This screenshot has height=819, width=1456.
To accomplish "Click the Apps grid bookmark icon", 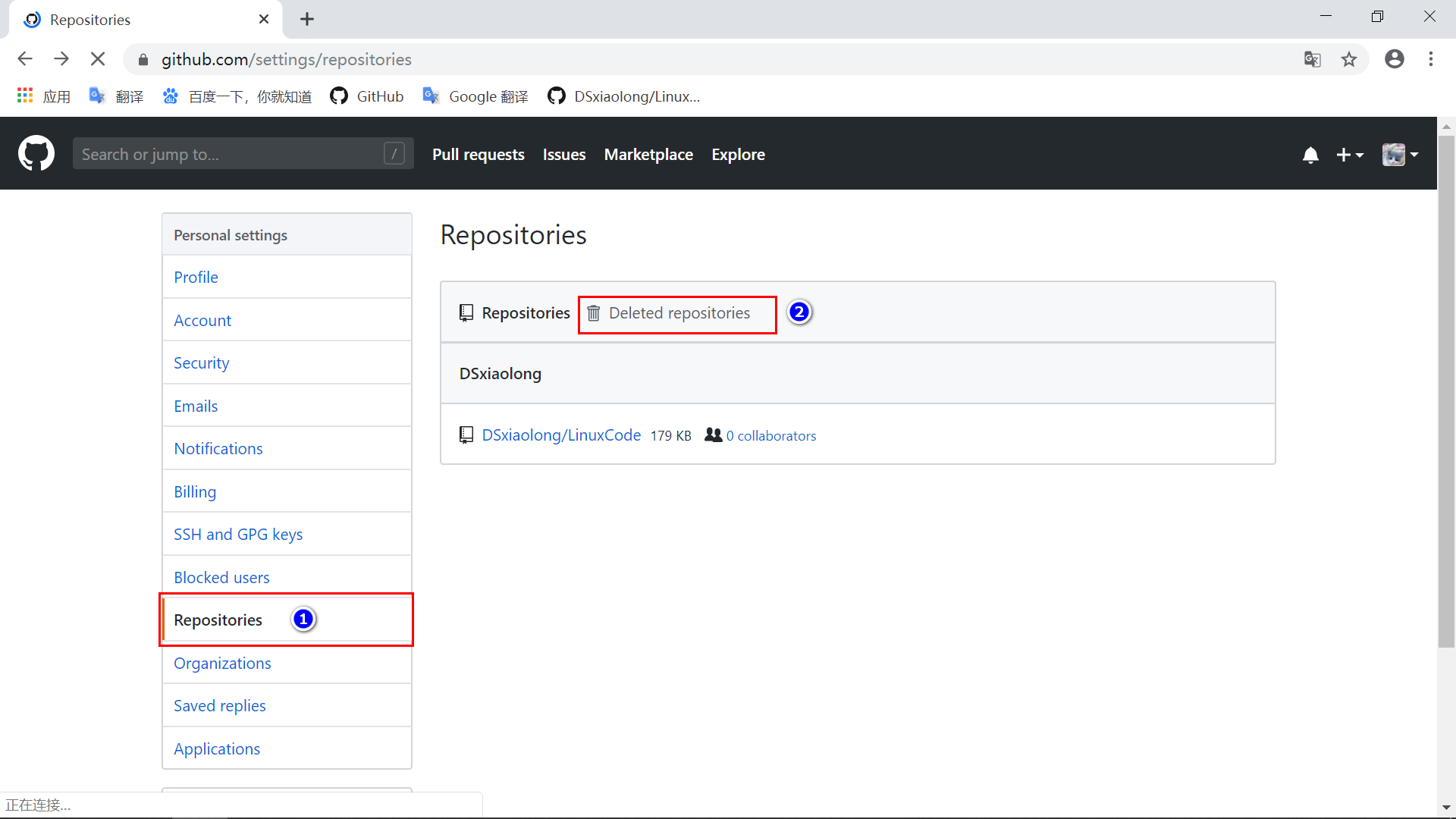I will [x=25, y=96].
